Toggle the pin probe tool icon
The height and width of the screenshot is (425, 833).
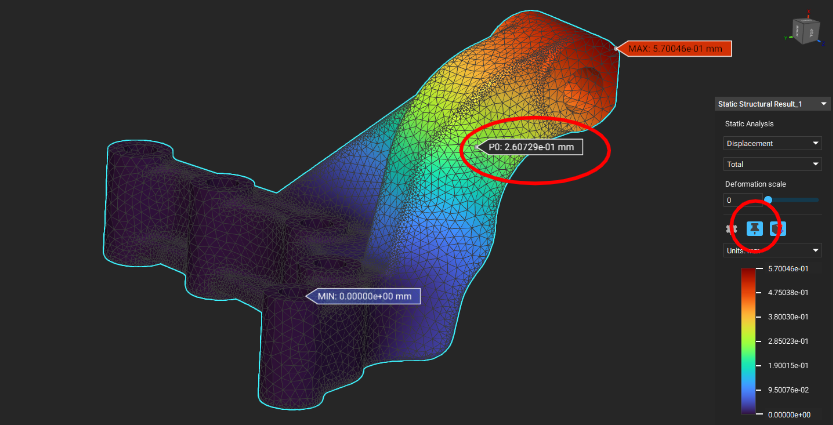coord(755,228)
